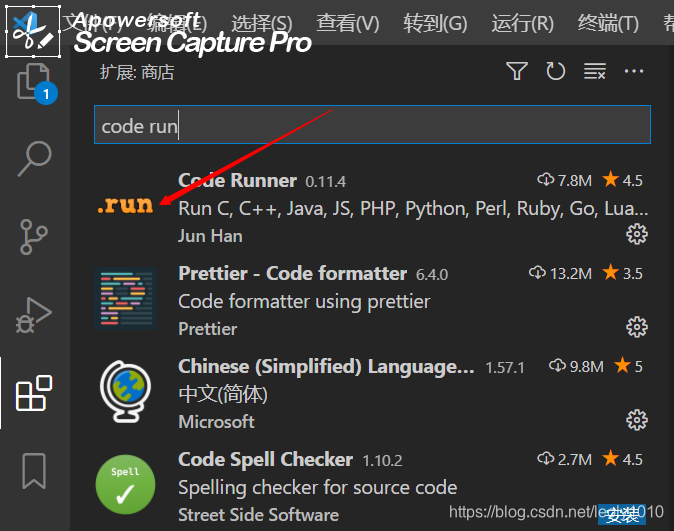Install Code Spell Checker via 安装 button
This screenshot has width=674, height=531.
tap(622, 515)
